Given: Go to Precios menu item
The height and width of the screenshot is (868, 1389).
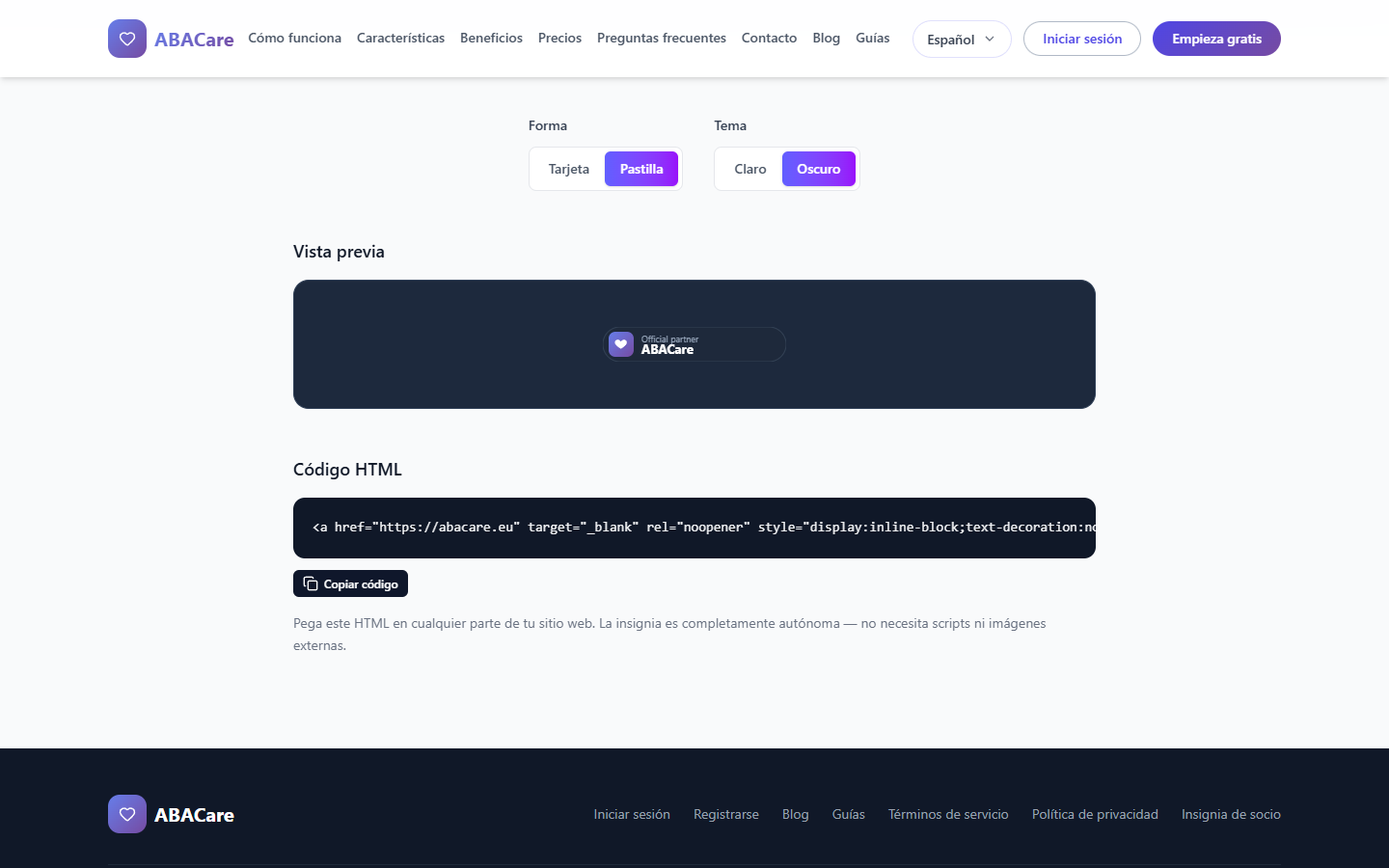Looking at the screenshot, I should click(x=559, y=39).
